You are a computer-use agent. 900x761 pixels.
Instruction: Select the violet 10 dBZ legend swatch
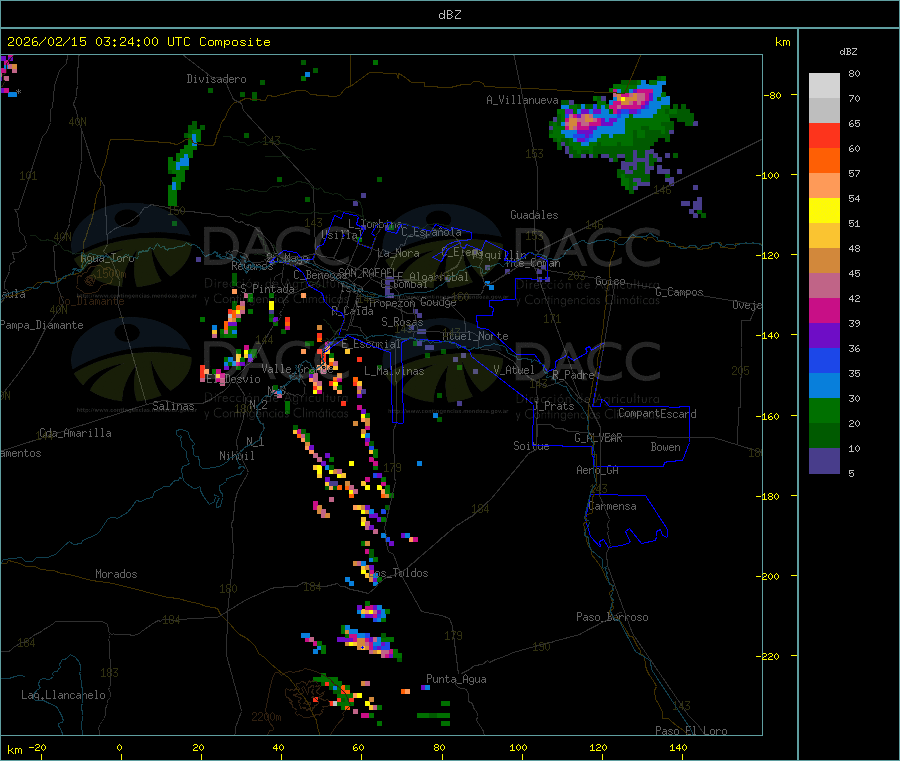pyautogui.click(x=824, y=461)
